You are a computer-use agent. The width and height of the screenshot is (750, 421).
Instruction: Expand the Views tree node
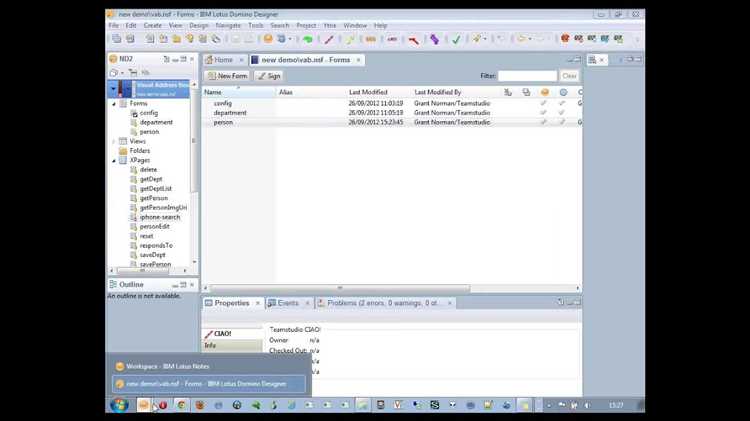click(113, 141)
